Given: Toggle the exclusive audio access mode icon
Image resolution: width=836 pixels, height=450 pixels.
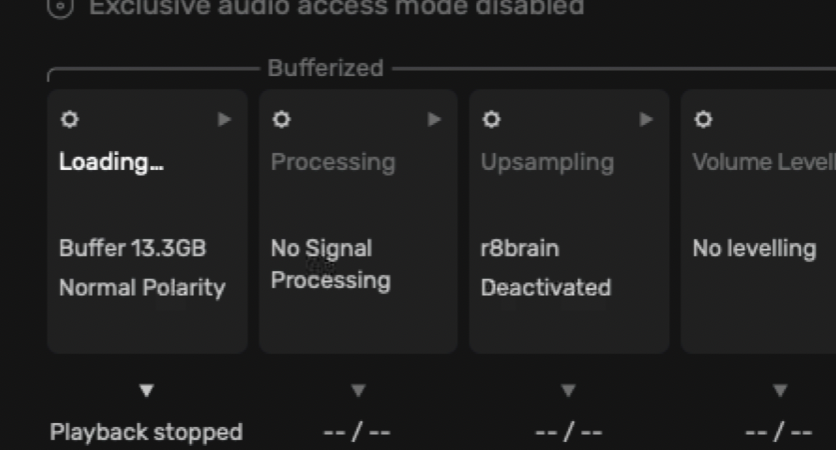Looking at the screenshot, I should coord(60,7).
